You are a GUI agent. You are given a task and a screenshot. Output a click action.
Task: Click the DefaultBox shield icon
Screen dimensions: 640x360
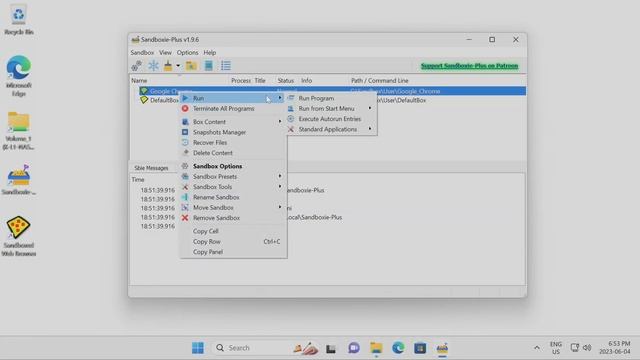144,100
